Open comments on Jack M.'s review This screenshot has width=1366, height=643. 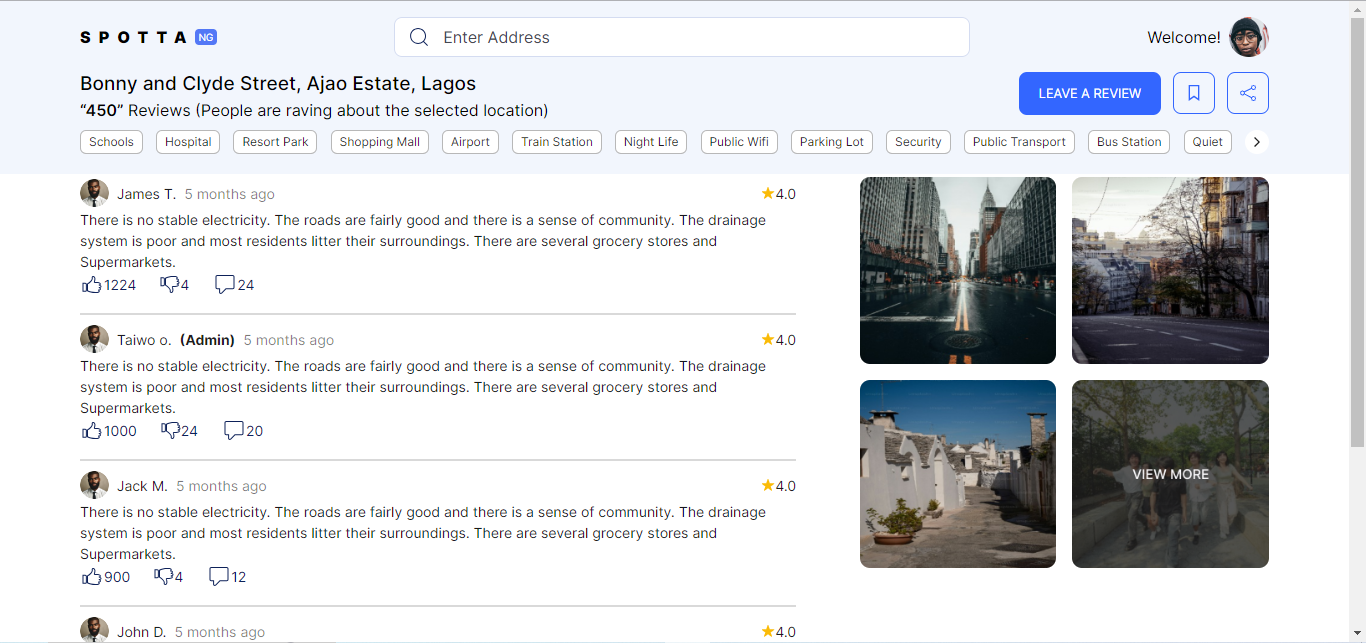[x=219, y=577]
